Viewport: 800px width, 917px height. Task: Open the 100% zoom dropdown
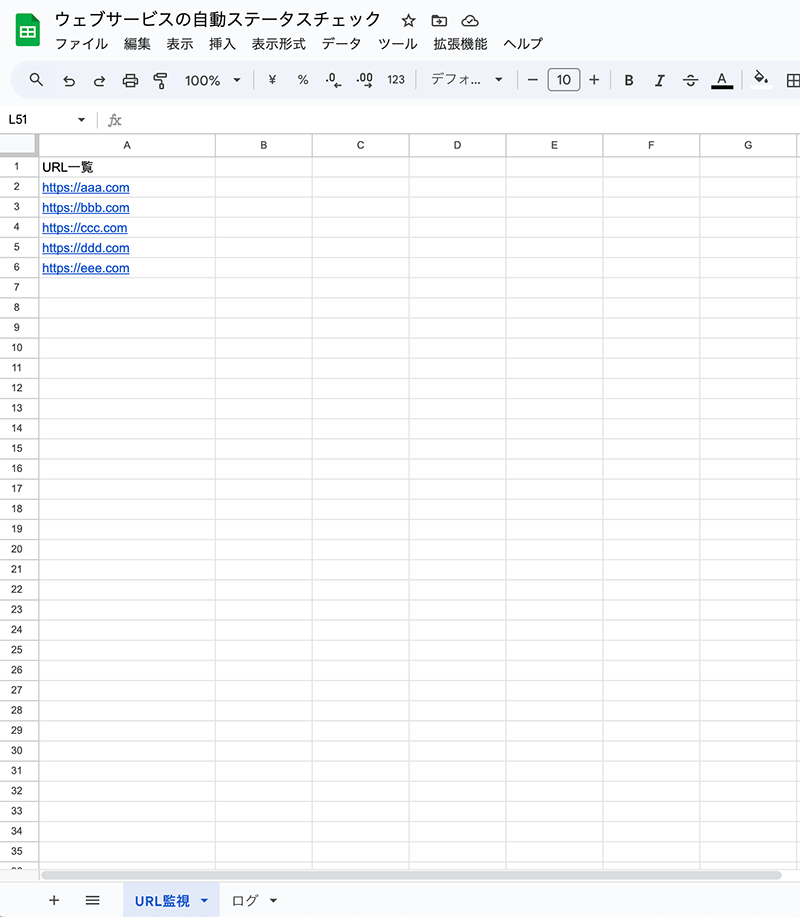[213, 80]
